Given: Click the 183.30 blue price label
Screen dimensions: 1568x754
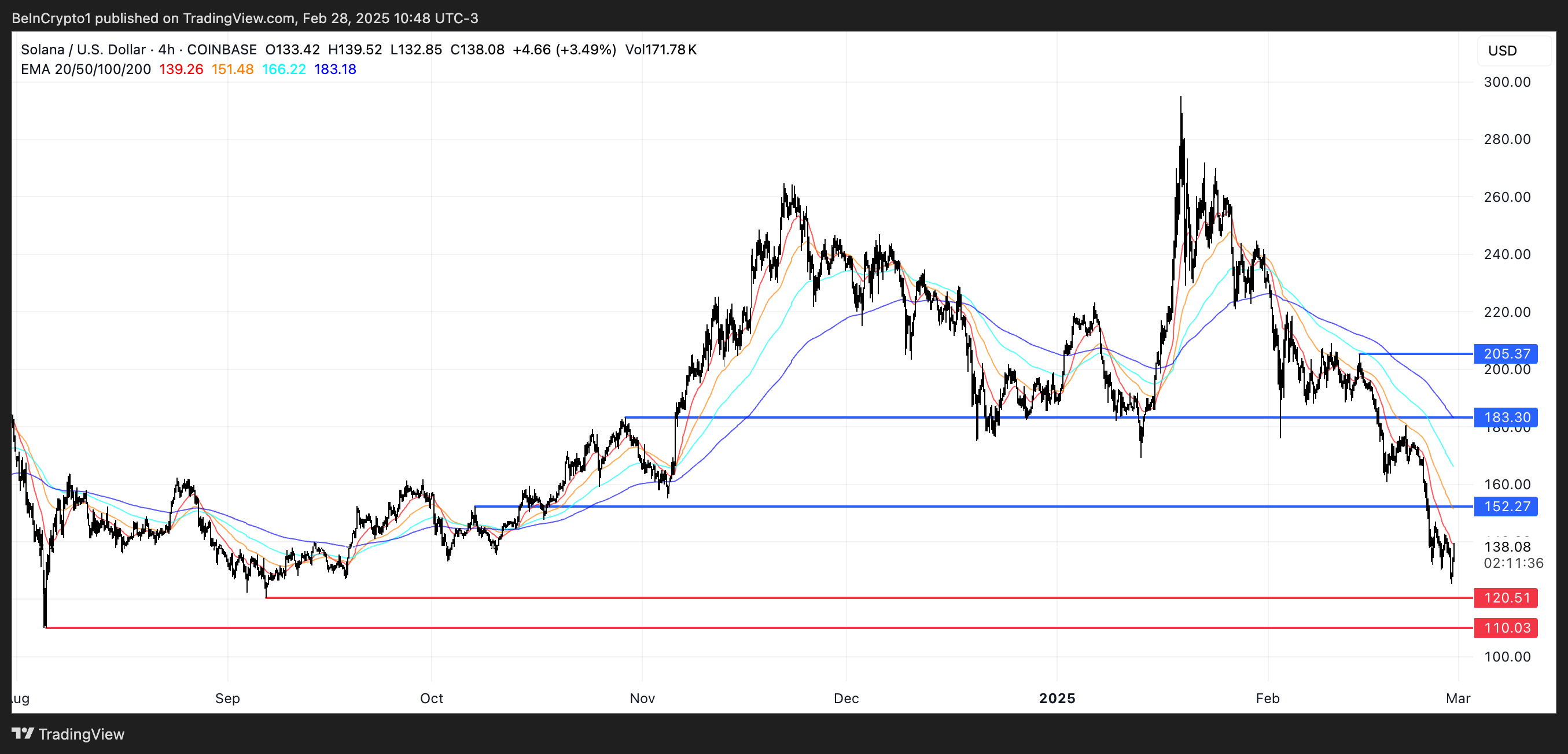Looking at the screenshot, I should (x=1506, y=417).
